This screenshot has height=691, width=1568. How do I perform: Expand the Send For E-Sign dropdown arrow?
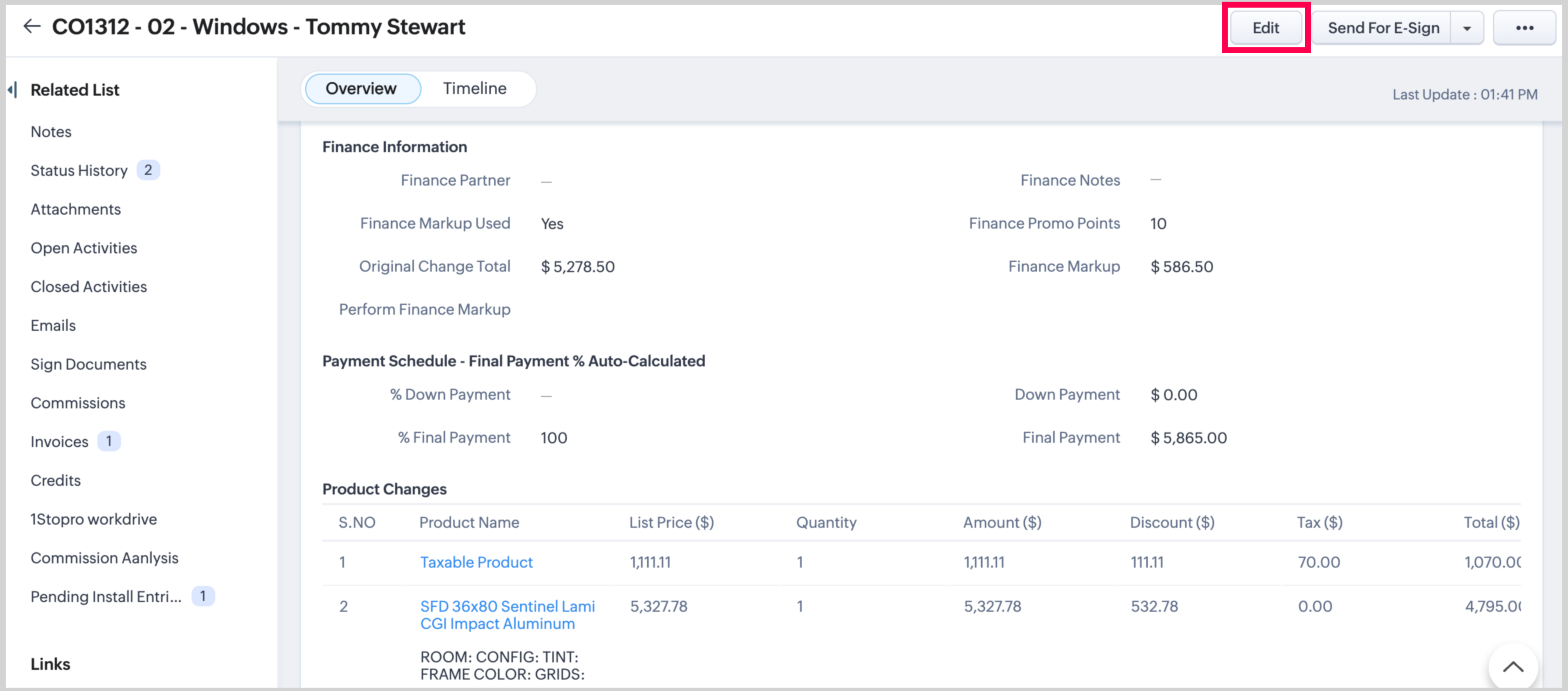[1466, 29]
